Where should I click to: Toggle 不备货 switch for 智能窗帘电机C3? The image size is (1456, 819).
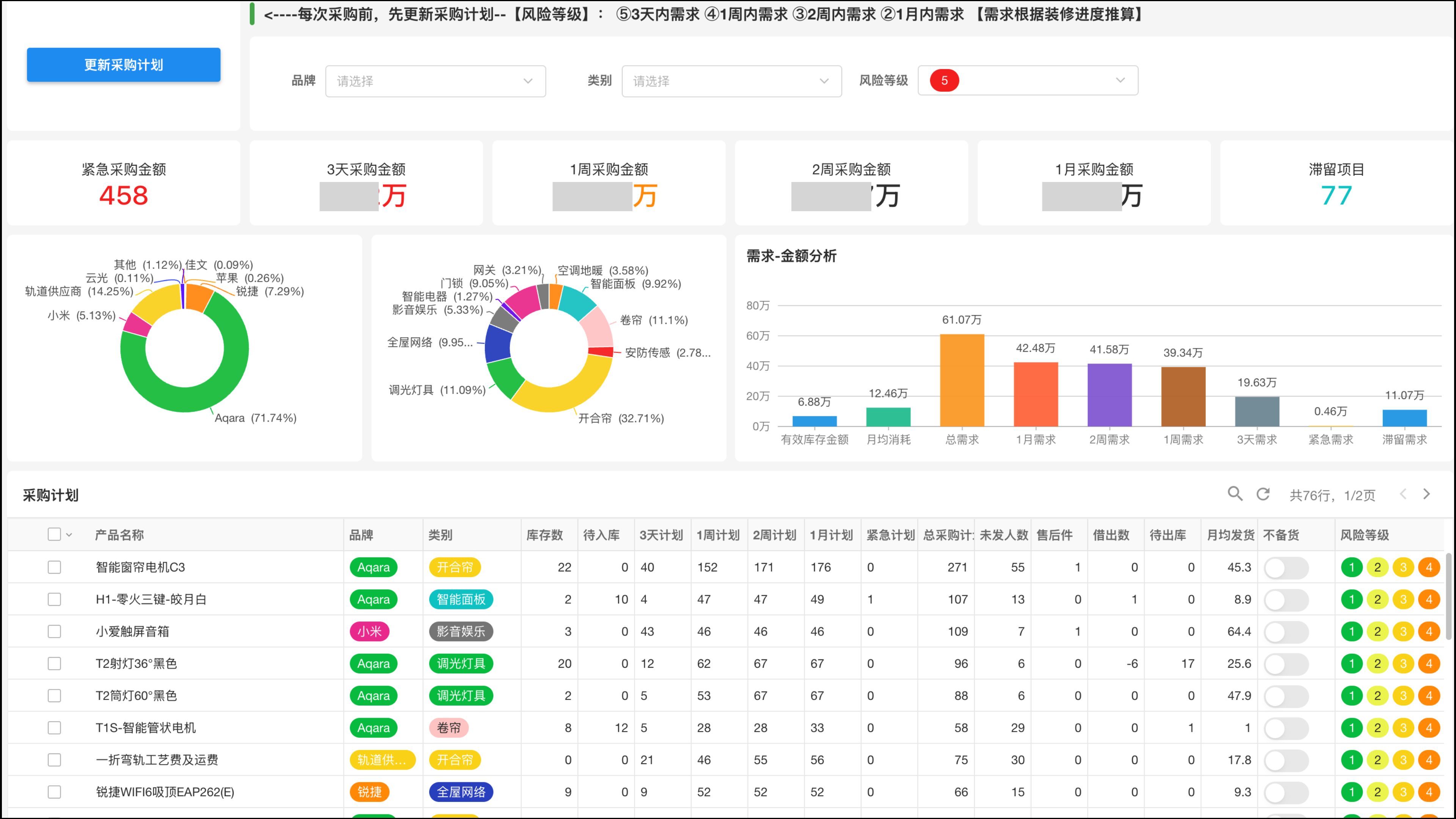[x=1286, y=568]
